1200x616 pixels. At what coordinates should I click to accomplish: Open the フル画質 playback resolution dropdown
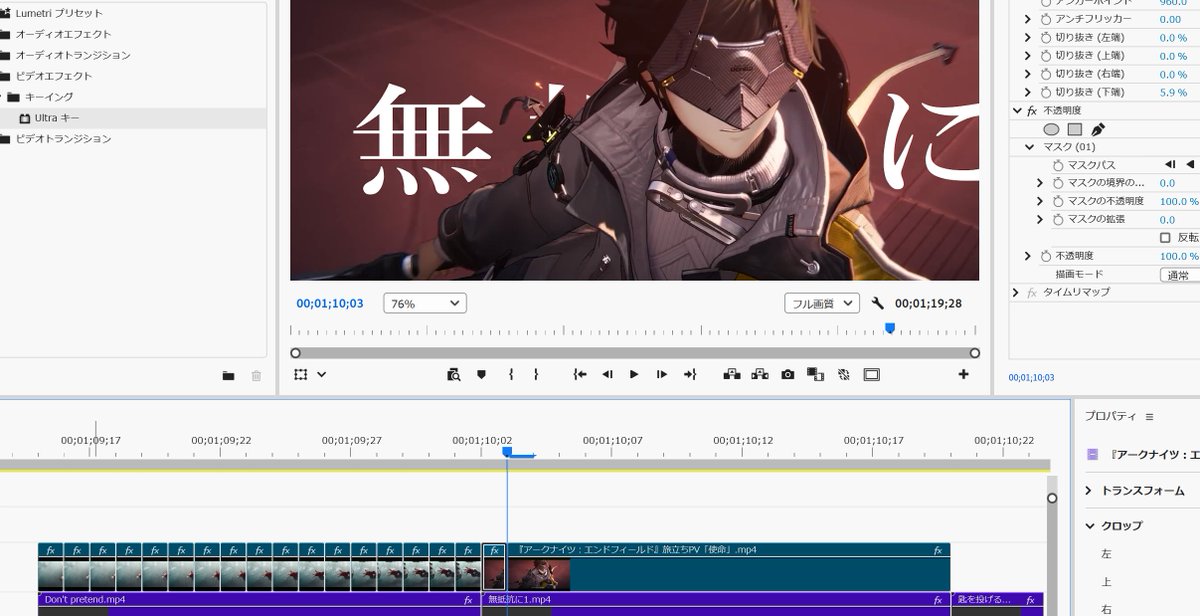822,303
